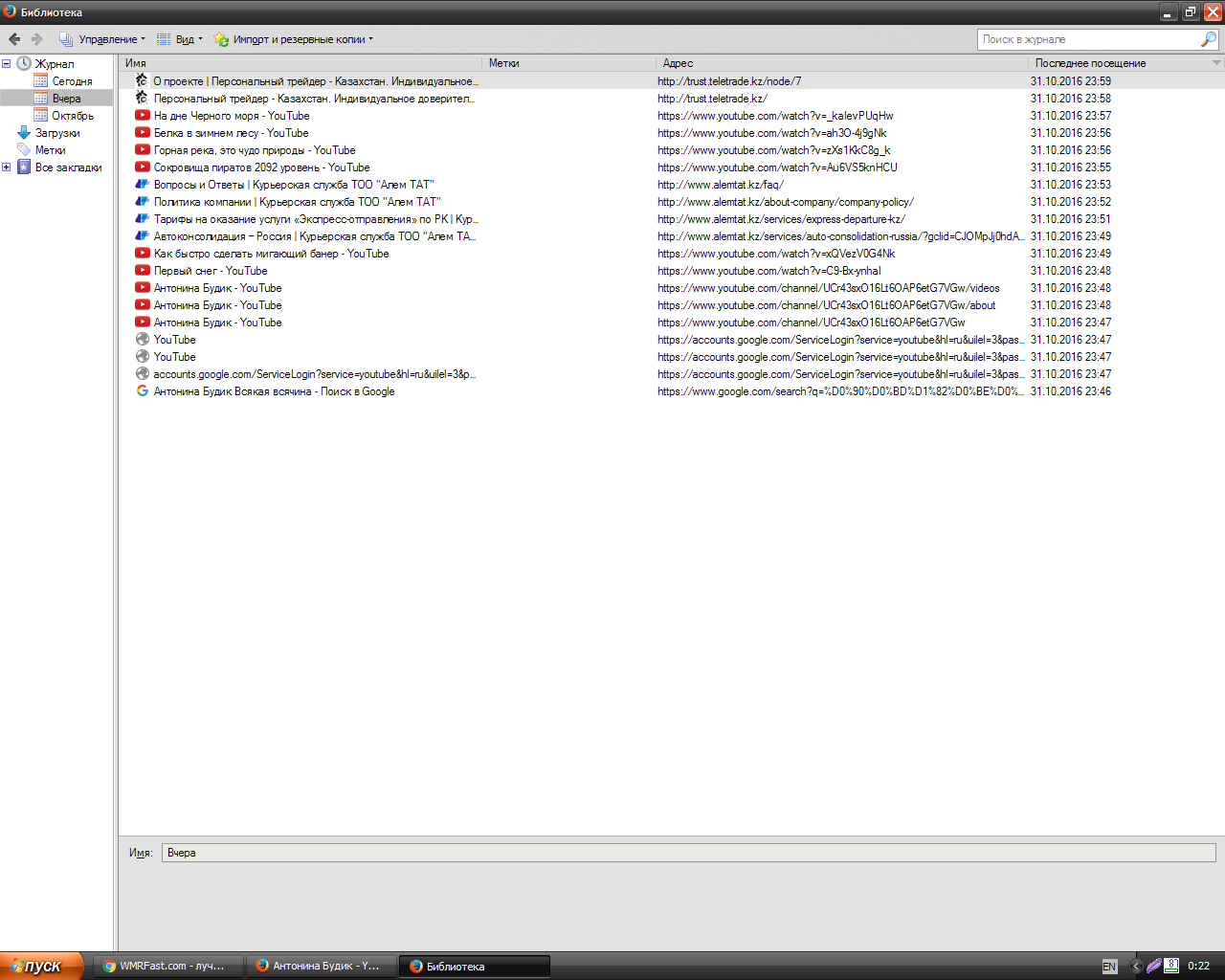
Task: Click Алем ТАТ icon of Политика компании
Action: click(142, 202)
